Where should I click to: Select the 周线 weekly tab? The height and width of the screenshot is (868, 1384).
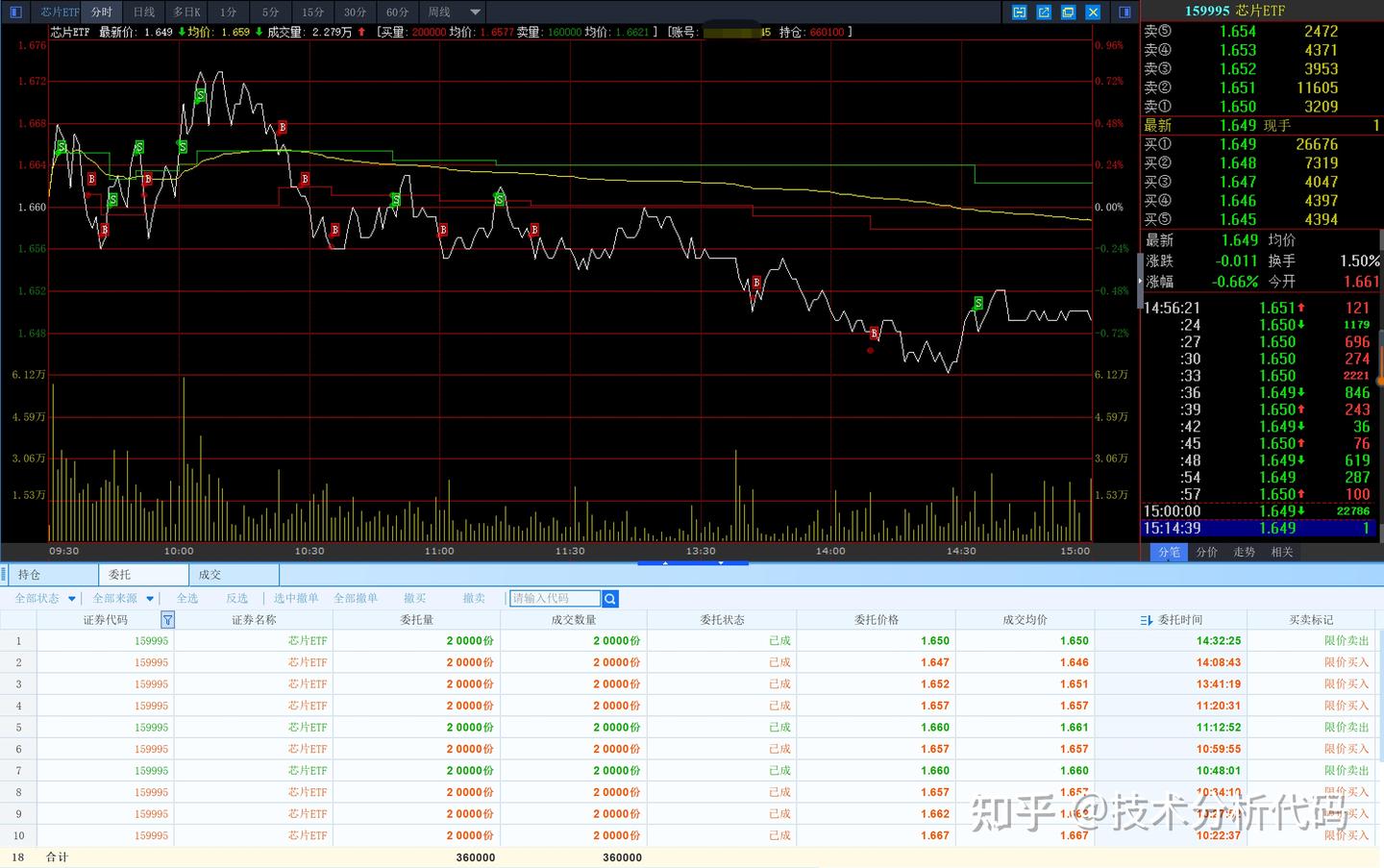(439, 12)
